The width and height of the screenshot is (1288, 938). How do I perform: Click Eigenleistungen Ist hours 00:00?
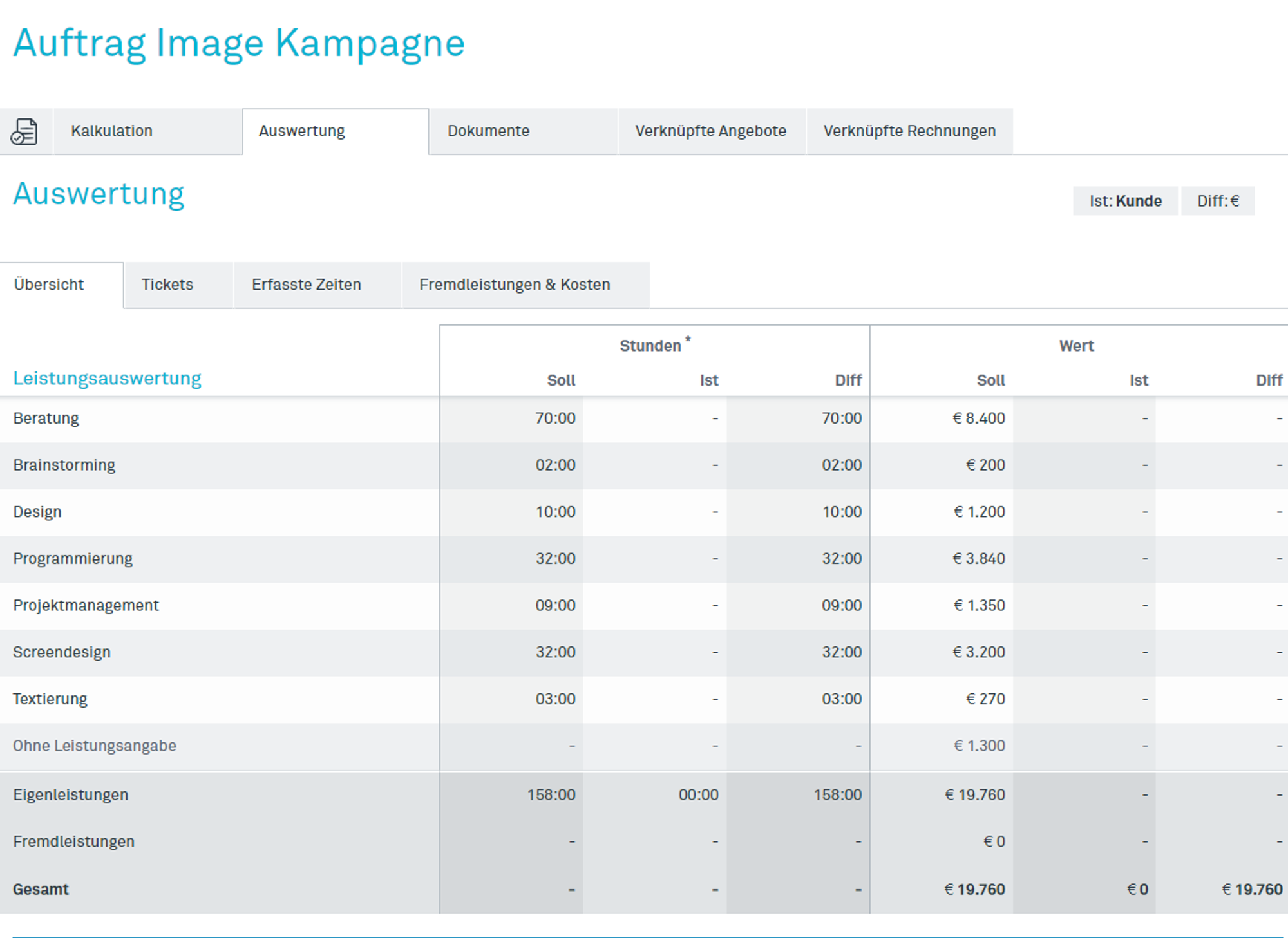(698, 795)
